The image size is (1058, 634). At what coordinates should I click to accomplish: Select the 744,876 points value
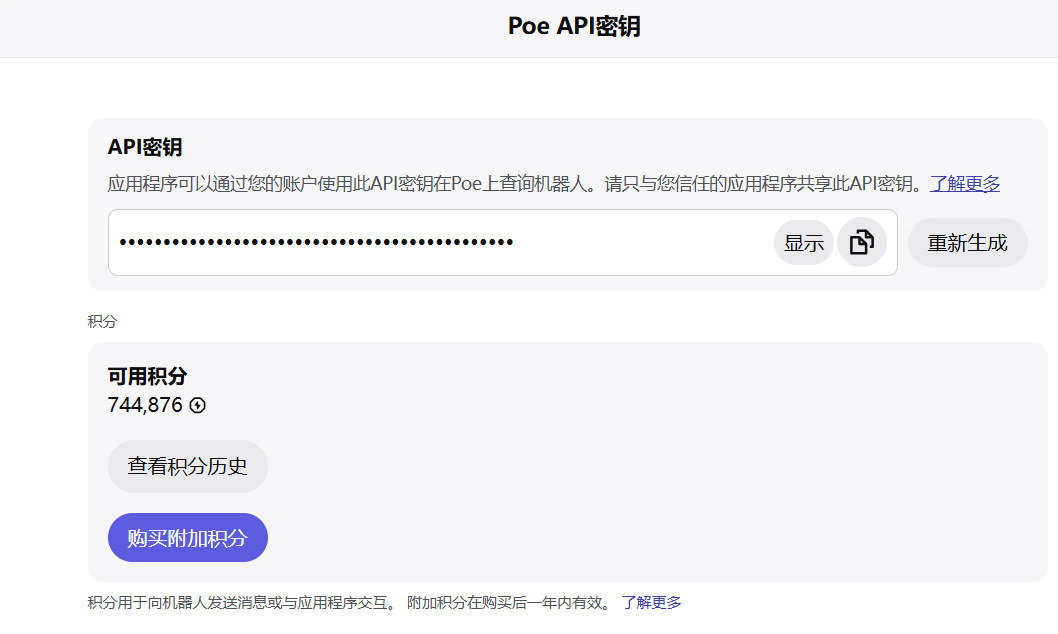coord(145,405)
